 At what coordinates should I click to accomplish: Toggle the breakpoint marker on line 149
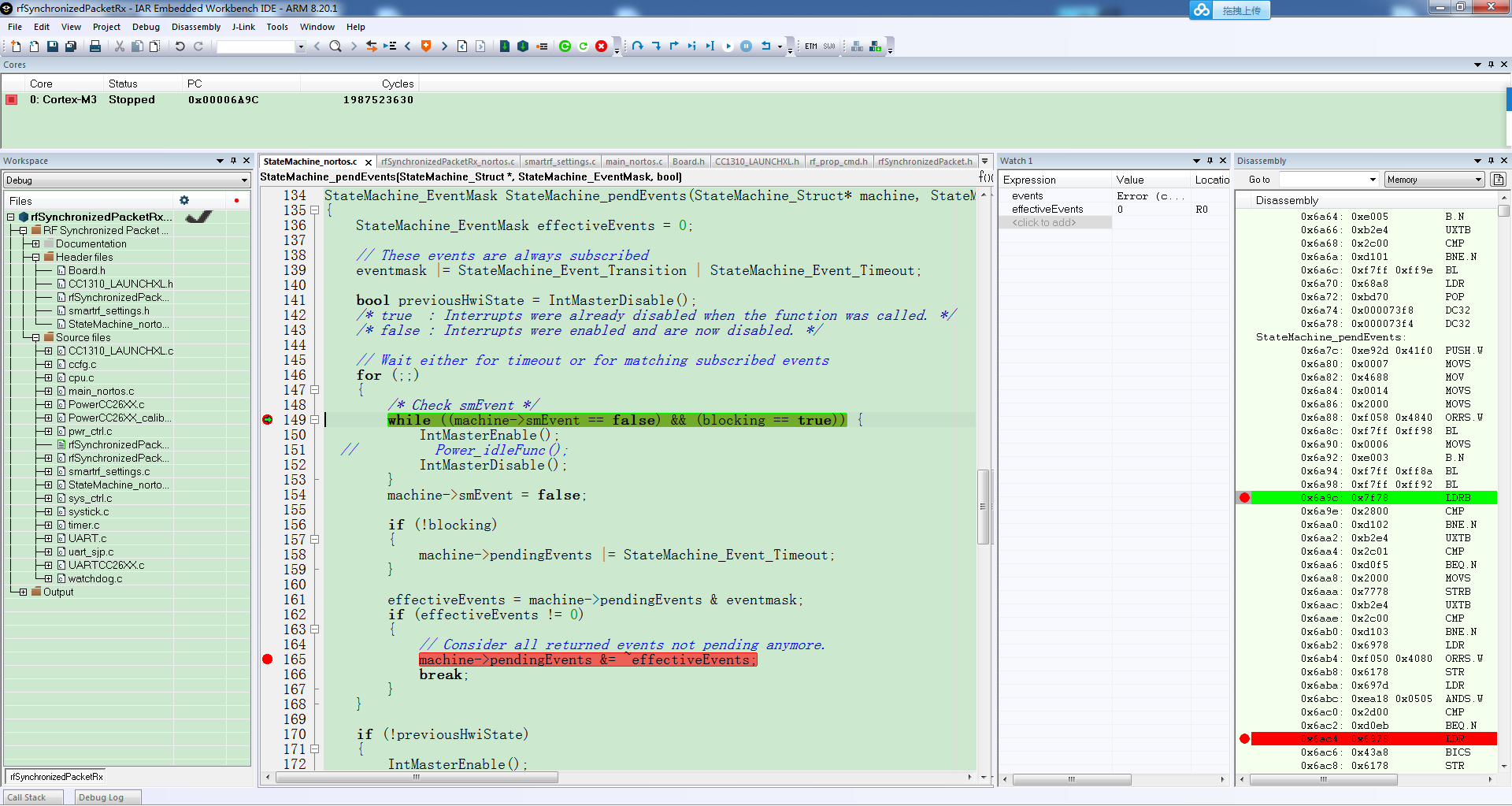[268, 420]
